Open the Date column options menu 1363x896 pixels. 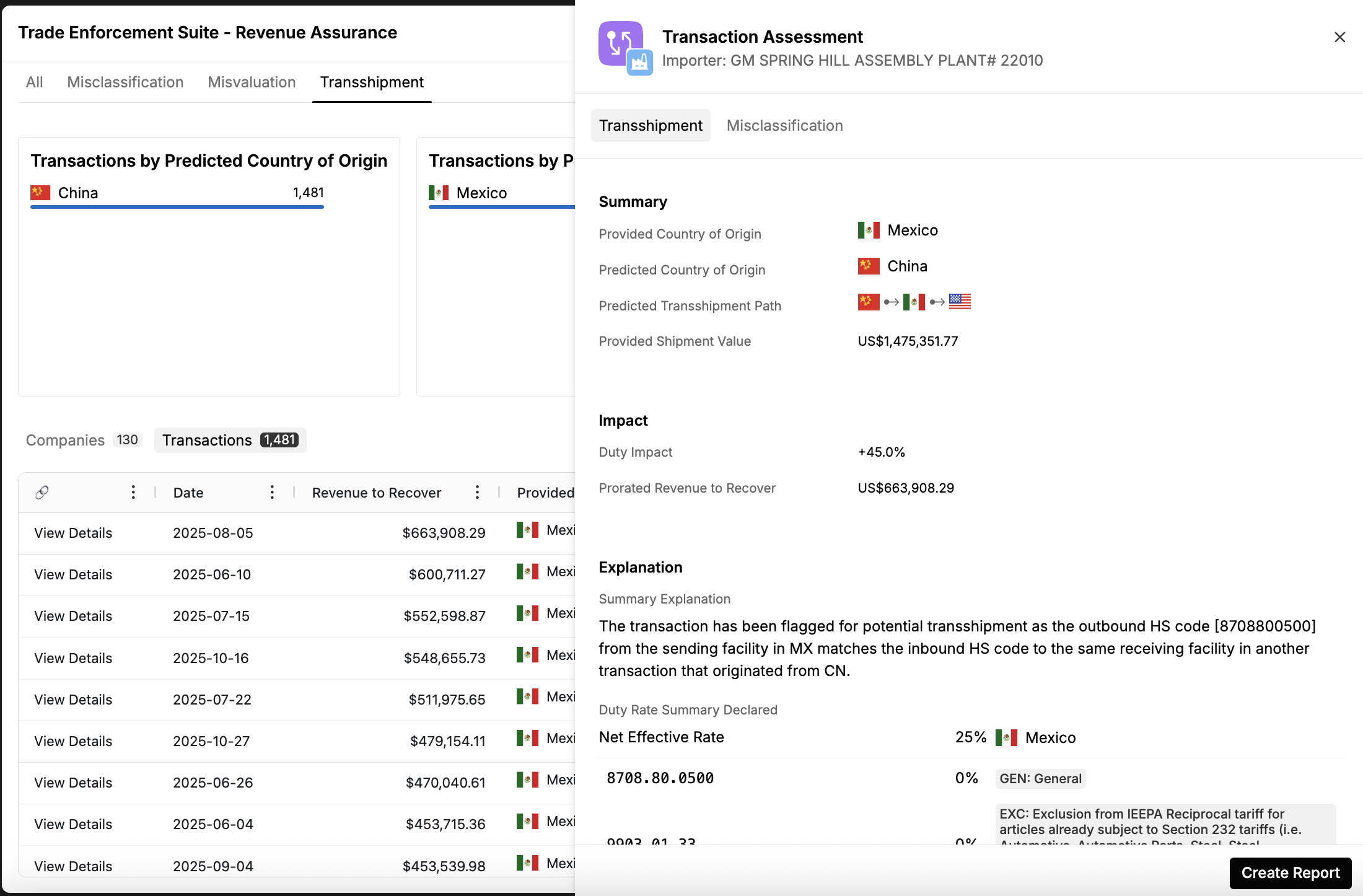point(272,493)
